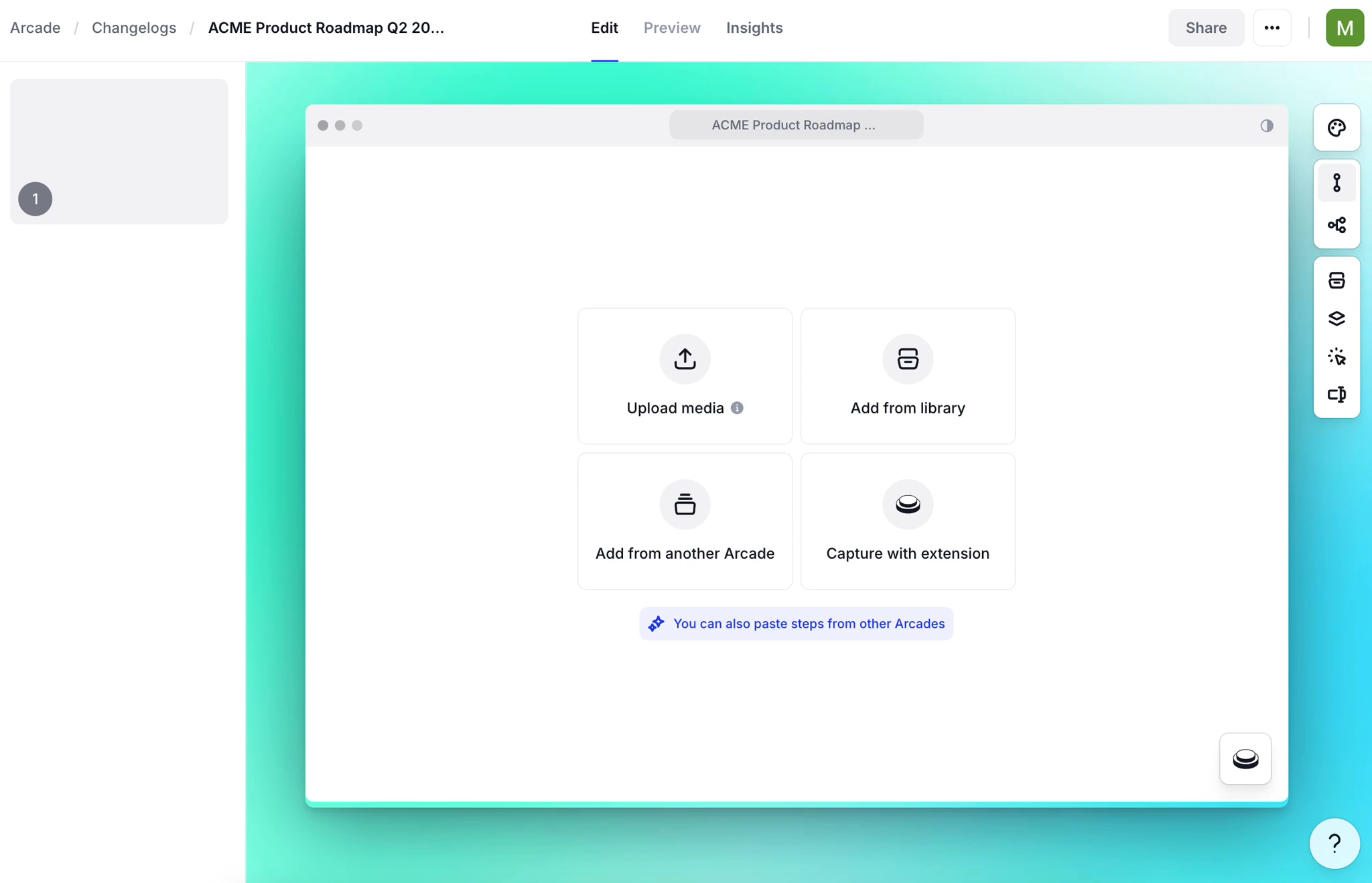Open the text-to-speech voiceover icon
Viewport: 1372px width, 883px height.
point(1336,395)
